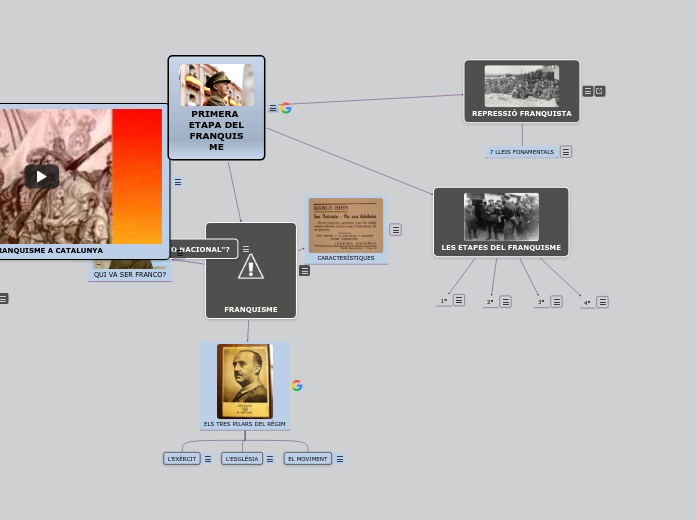This screenshot has width=697, height=520.
Task: Select the Les Etapes del Franquisme node
Action: 501,222
